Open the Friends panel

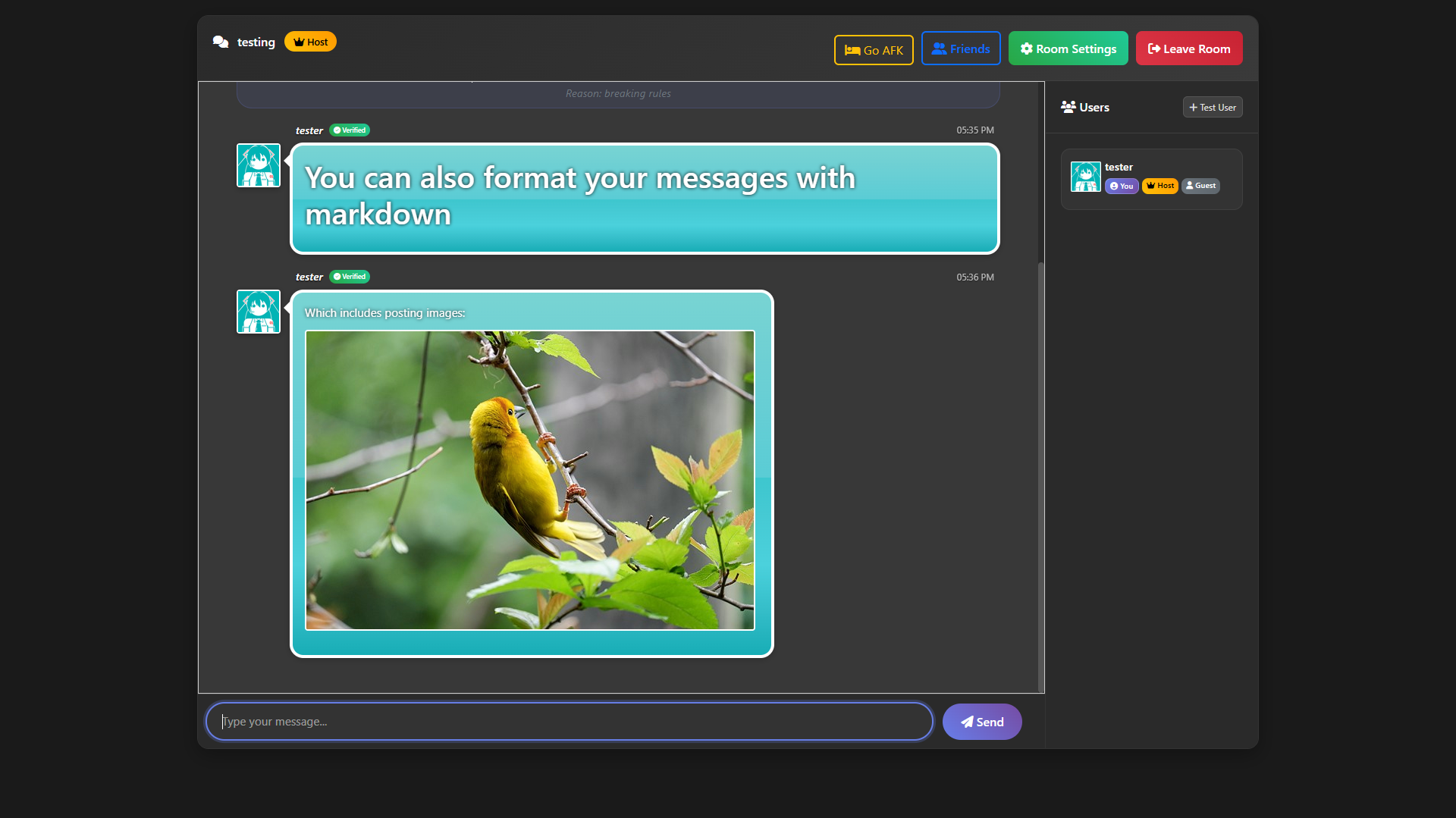click(x=961, y=49)
